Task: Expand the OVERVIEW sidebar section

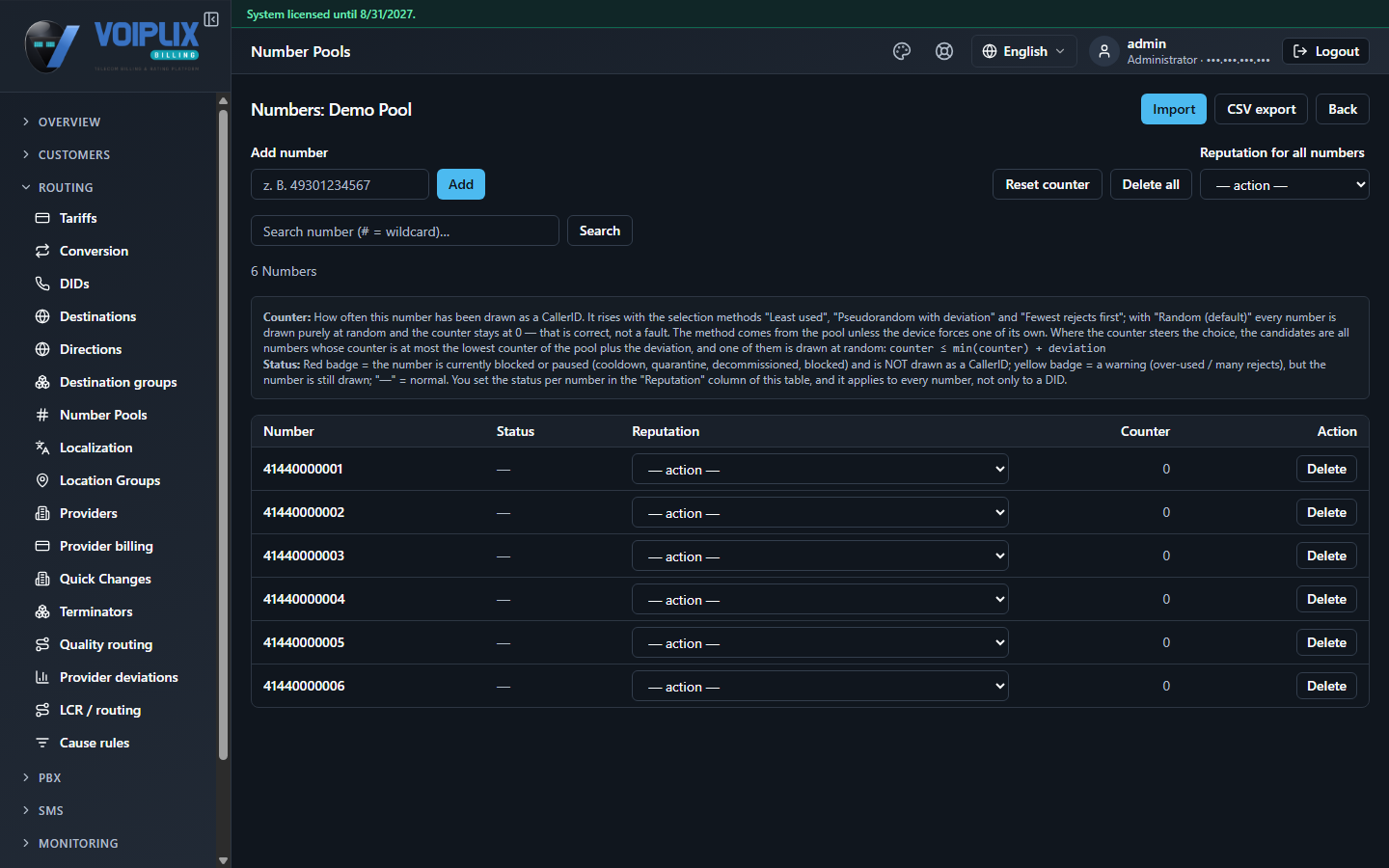Action: tap(69, 122)
